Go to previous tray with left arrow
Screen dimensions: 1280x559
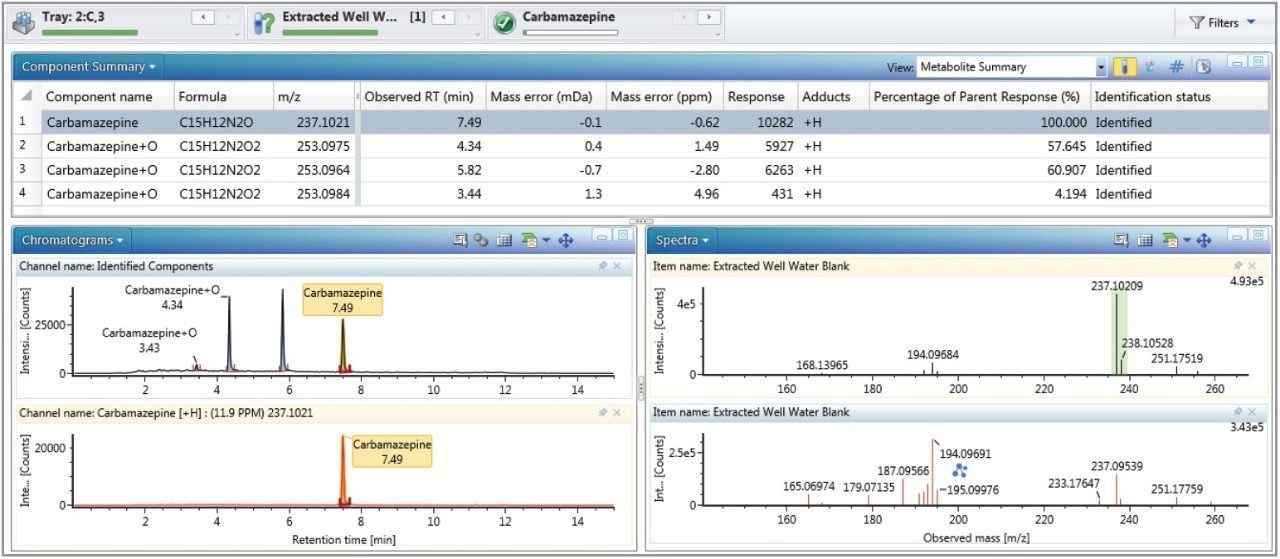coord(203,17)
